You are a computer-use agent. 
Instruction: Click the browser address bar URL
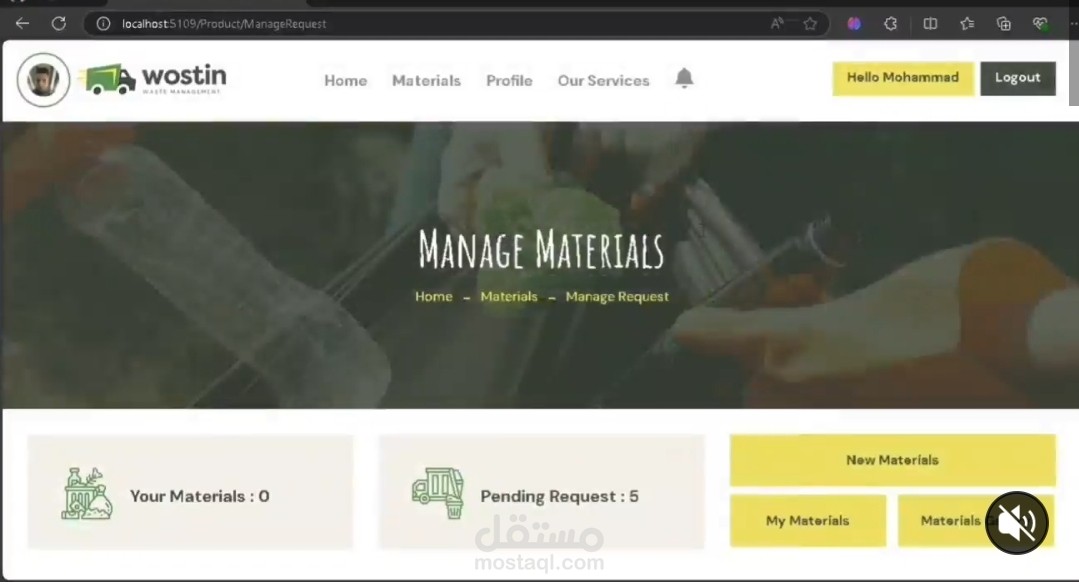(x=224, y=23)
